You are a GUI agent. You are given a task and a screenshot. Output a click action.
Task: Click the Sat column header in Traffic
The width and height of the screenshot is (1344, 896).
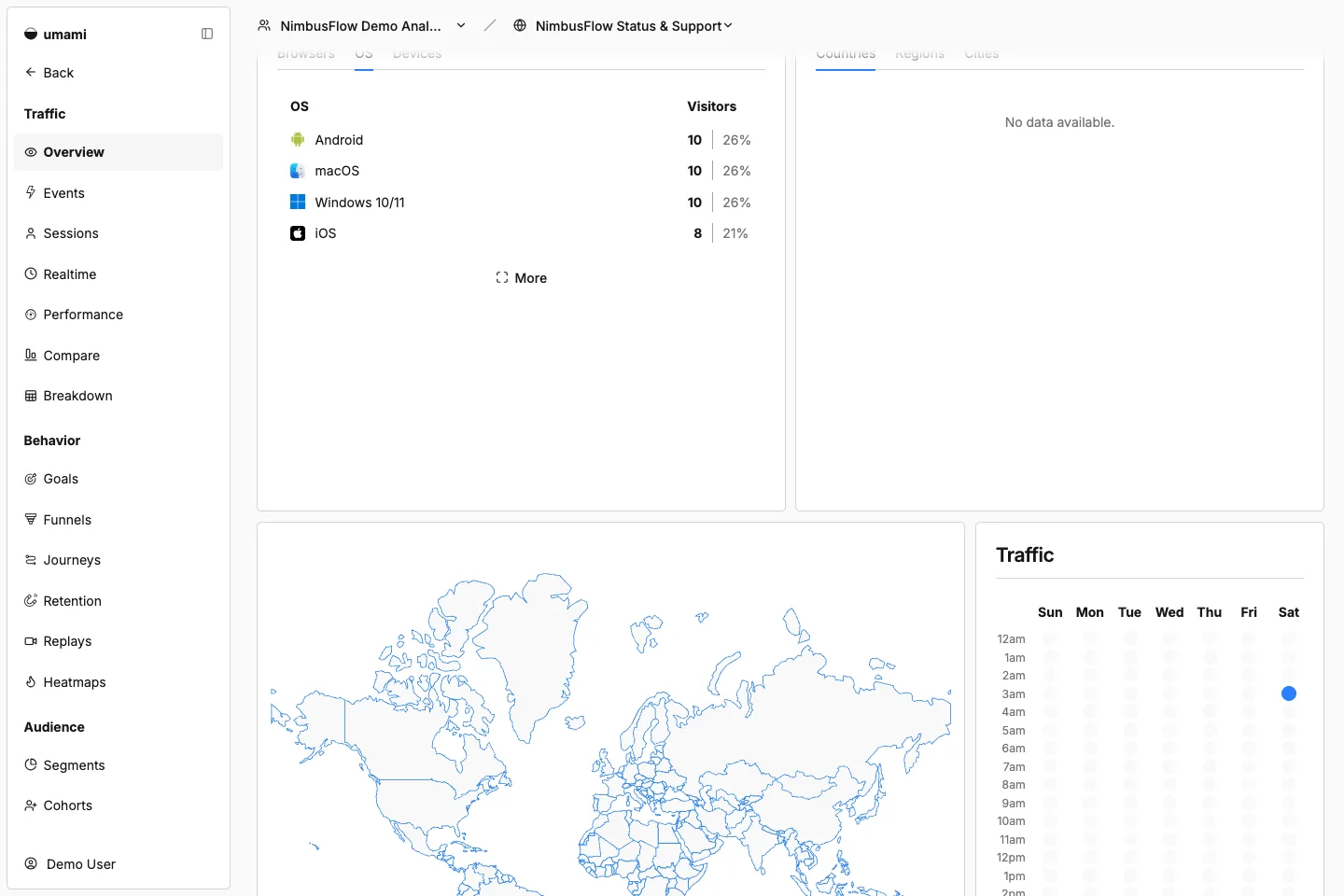pos(1288,612)
